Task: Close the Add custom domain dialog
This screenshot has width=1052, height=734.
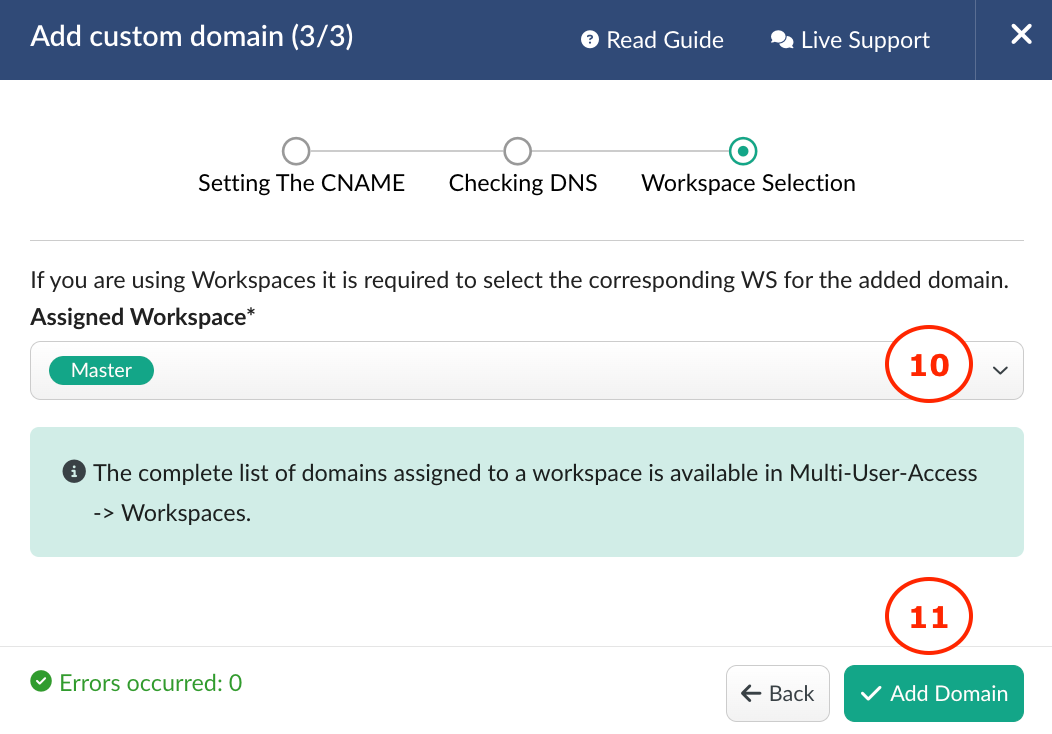Action: (1021, 34)
